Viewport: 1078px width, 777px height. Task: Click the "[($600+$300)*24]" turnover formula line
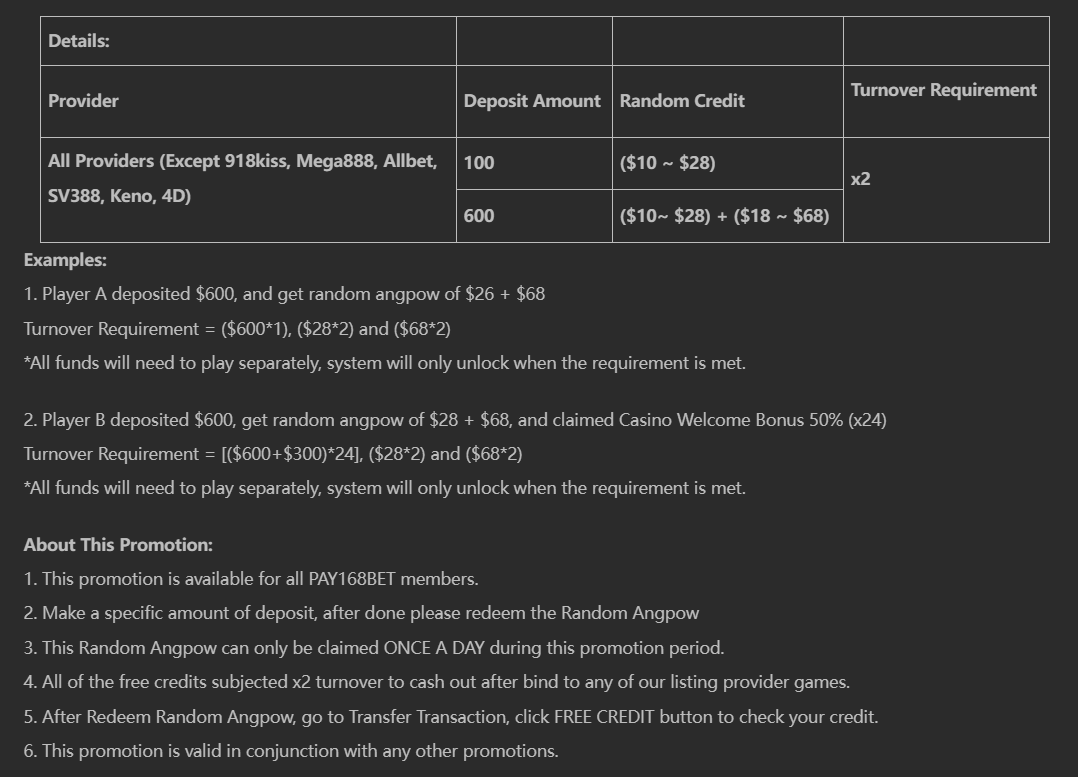273,454
